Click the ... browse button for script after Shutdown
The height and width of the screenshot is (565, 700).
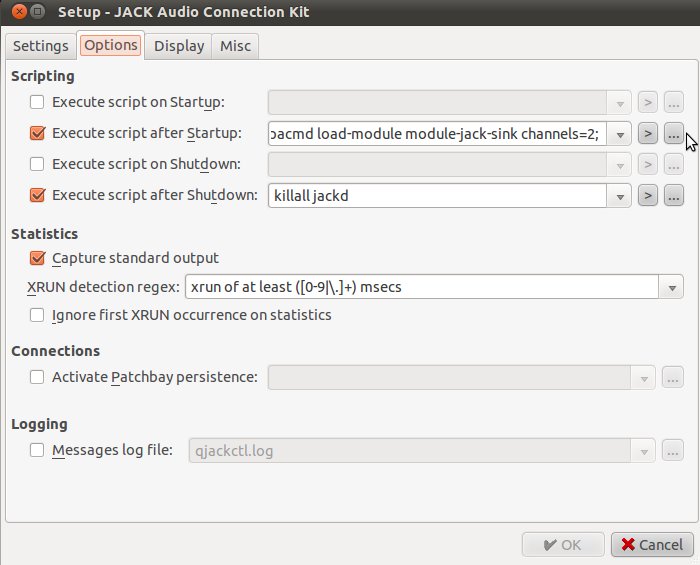tap(674, 195)
